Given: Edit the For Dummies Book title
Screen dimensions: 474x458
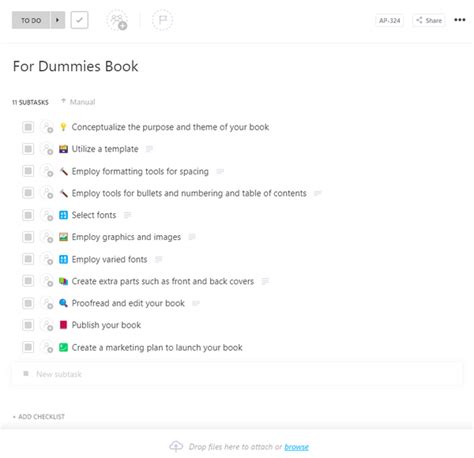Looking at the screenshot, I should [x=75, y=66].
